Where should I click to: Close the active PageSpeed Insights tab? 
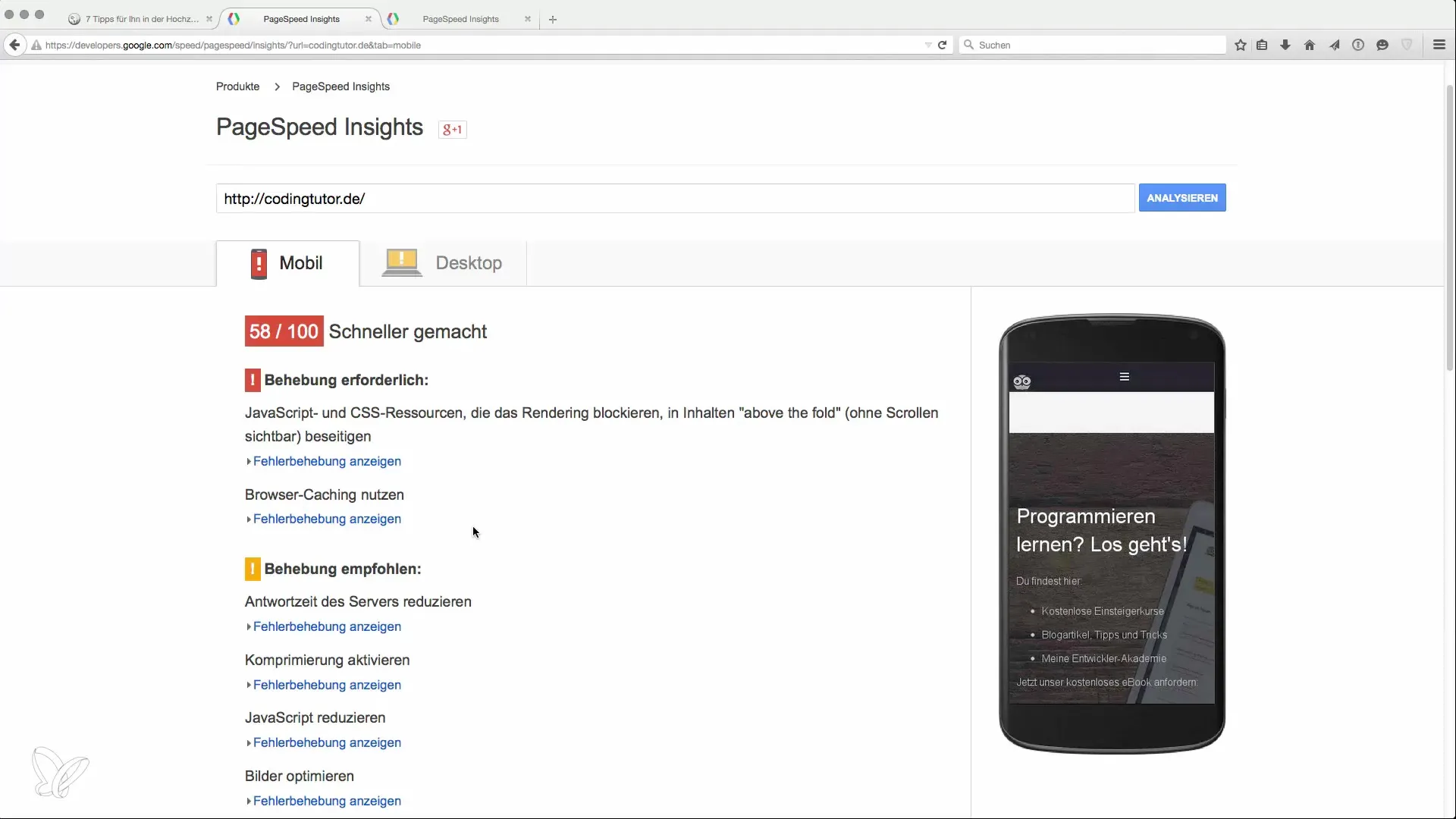[369, 19]
